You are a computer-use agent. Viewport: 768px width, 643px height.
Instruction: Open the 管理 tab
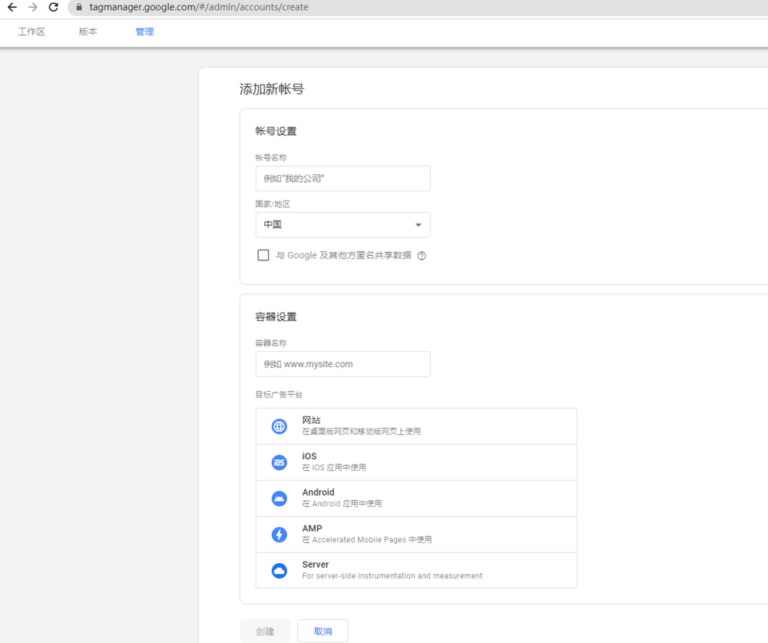point(144,32)
